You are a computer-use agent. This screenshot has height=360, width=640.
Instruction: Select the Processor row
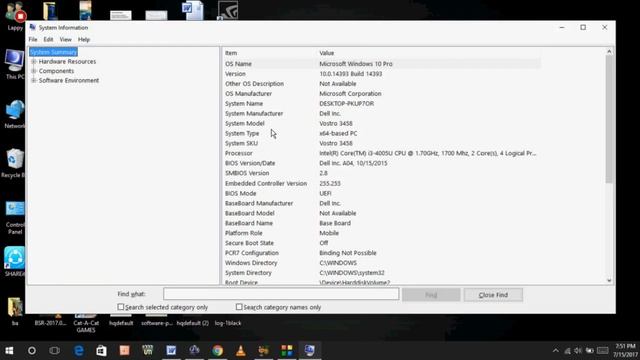382,153
